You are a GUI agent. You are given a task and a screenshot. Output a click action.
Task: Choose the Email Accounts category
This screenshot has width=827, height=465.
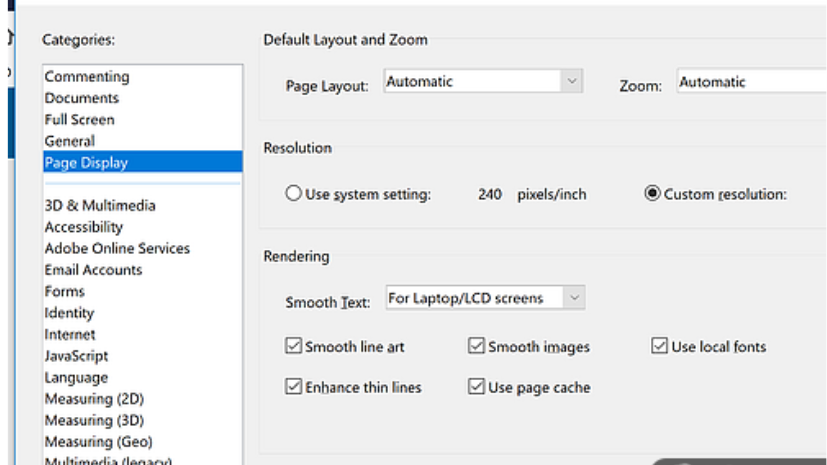pyautogui.click(x=93, y=270)
